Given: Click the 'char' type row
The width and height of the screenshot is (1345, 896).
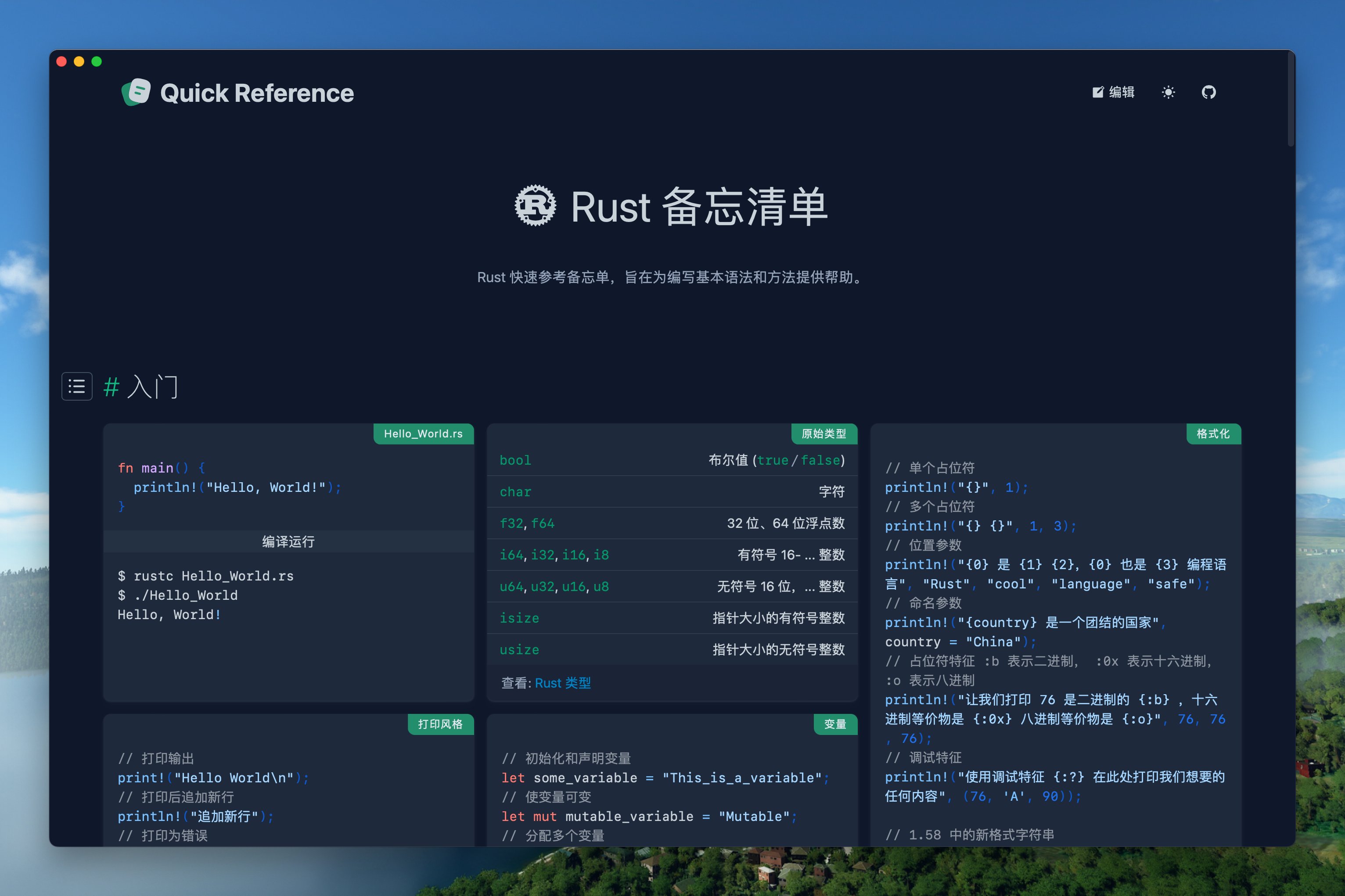Looking at the screenshot, I should pyautogui.click(x=672, y=491).
